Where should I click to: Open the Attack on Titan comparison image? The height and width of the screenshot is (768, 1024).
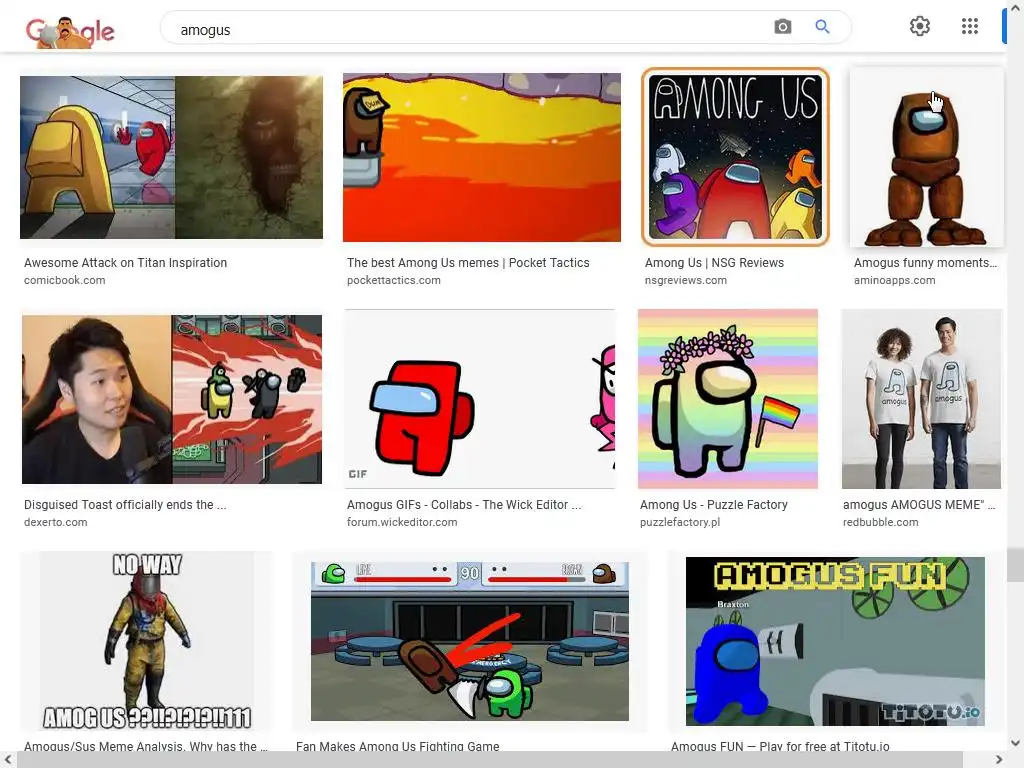[x=171, y=157]
